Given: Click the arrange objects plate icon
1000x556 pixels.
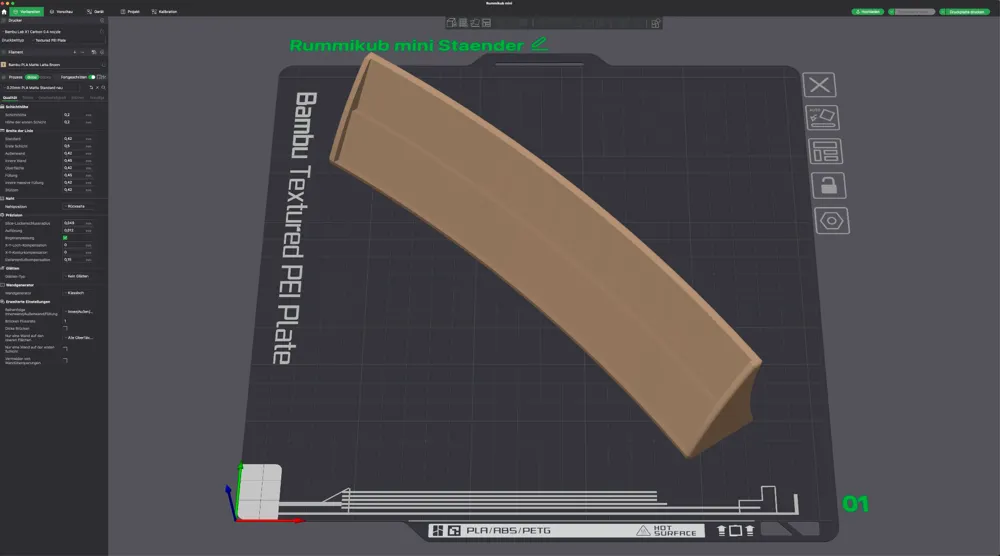Looking at the screenshot, I should [x=825, y=152].
